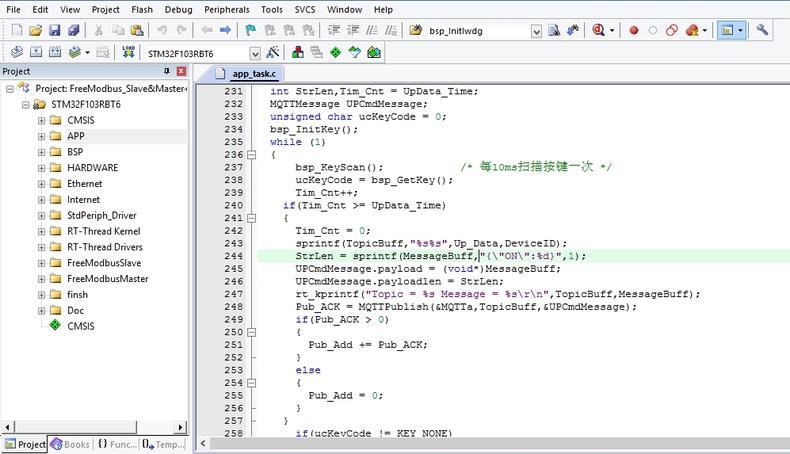Click the Incremental Find binoculars icon
Image resolution: width=790 pixels, height=454 pixels.
[x=573, y=30]
